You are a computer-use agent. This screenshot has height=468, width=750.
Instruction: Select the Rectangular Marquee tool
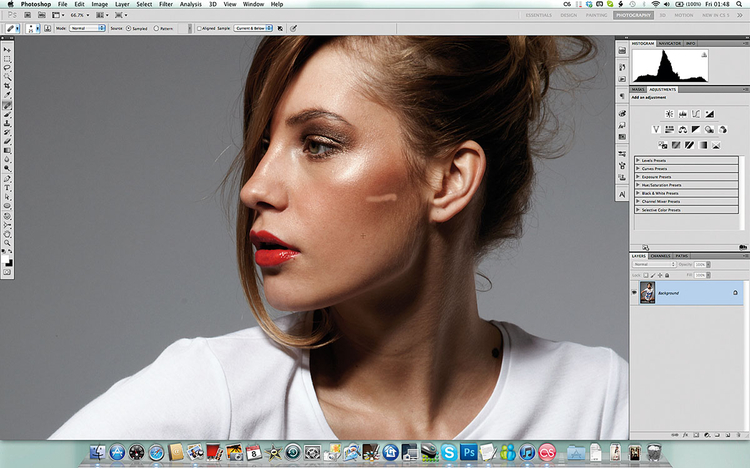pyautogui.click(x=7, y=59)
